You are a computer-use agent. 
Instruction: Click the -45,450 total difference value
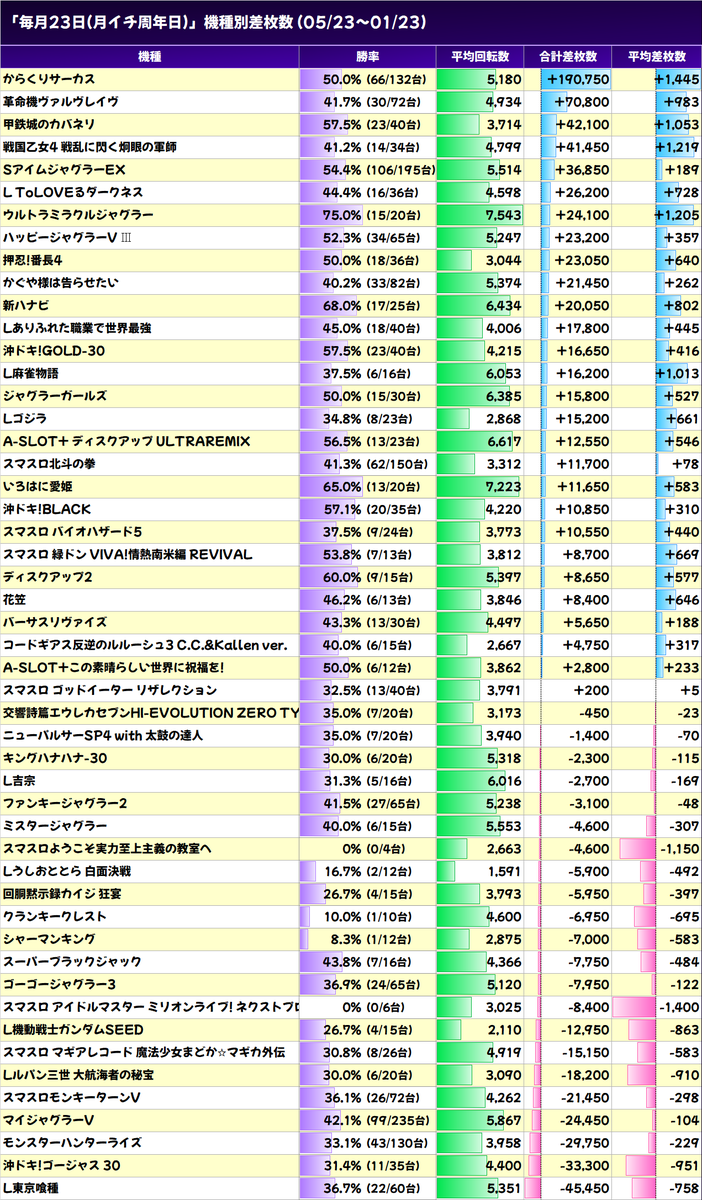click(x=583, y=1189)
